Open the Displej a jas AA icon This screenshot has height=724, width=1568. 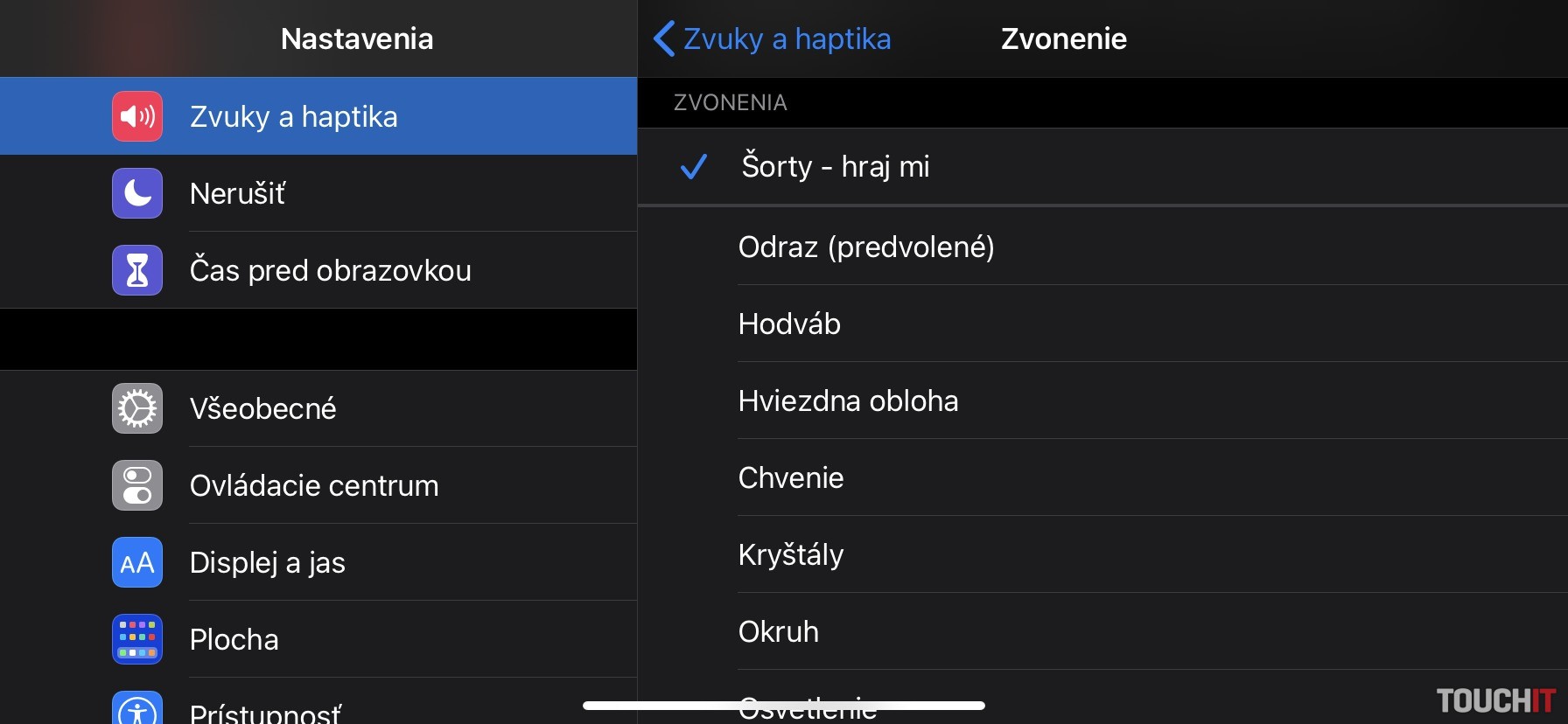[137, 562]
